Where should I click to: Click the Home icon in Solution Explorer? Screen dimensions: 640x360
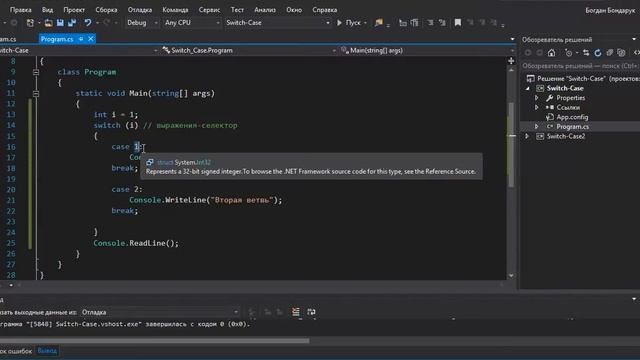[x=551, y=53]
